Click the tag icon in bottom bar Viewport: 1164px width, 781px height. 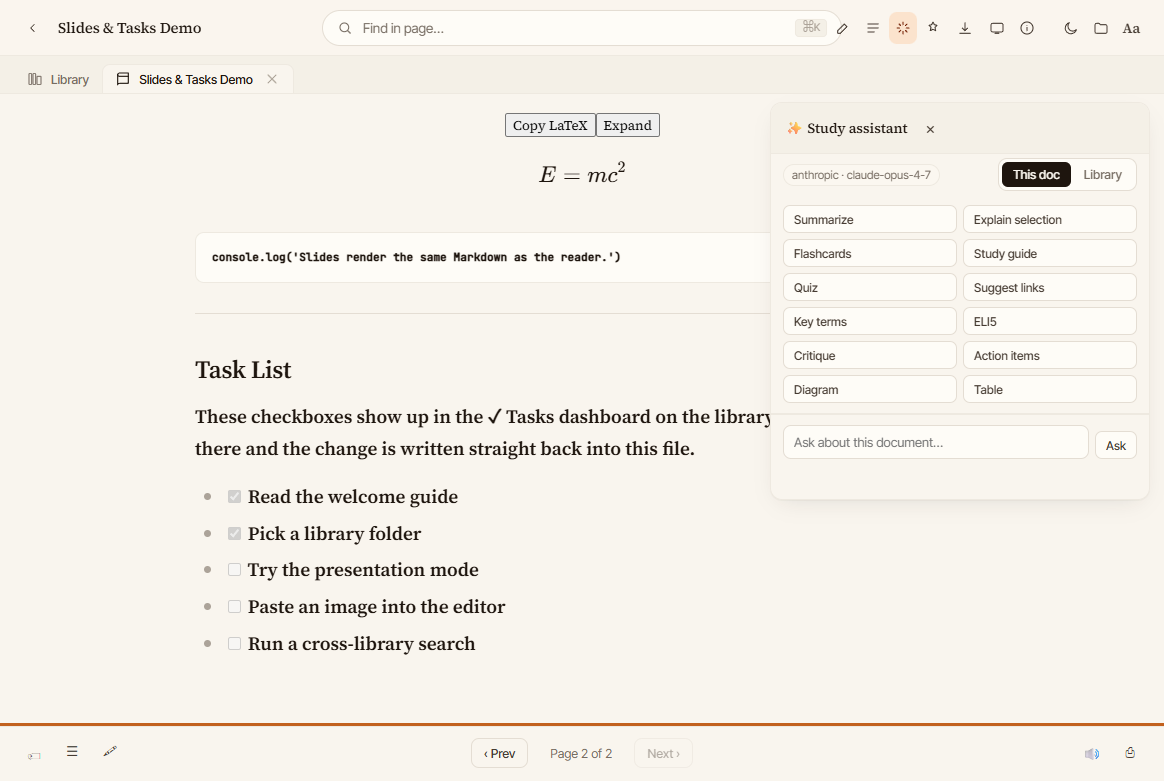tap(34, 756)
